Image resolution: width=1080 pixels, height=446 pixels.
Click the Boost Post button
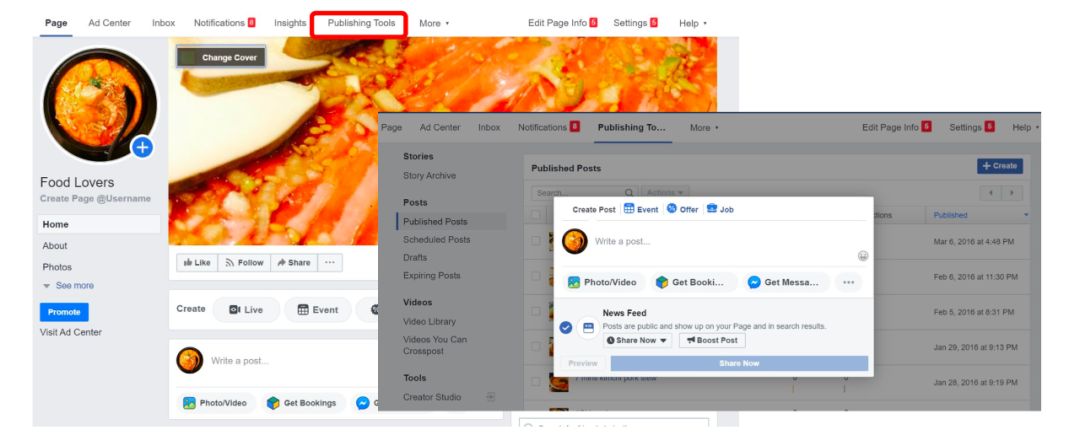(712, 340)
